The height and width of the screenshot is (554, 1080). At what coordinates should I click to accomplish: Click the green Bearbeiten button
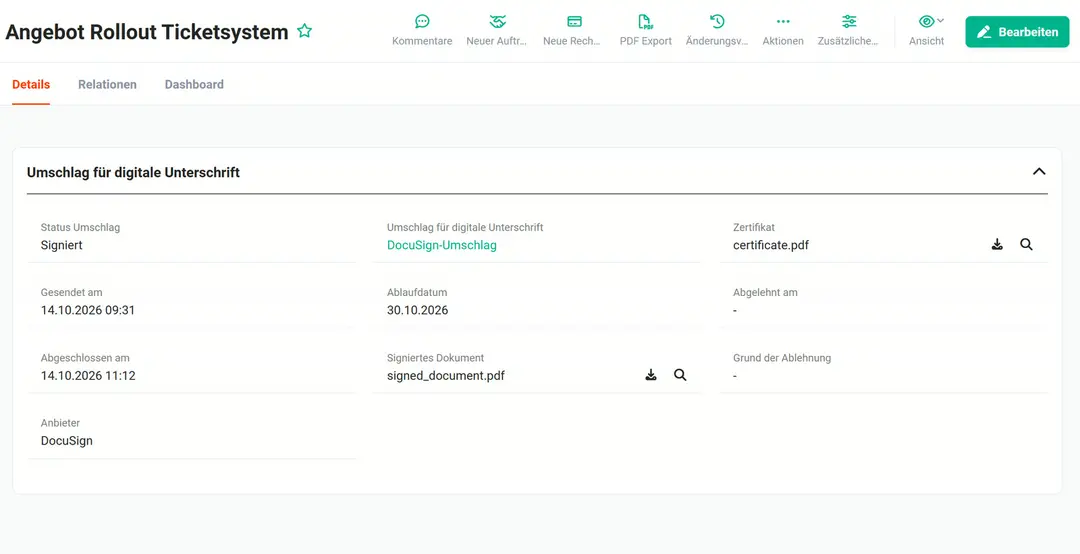pos(1017,32)
